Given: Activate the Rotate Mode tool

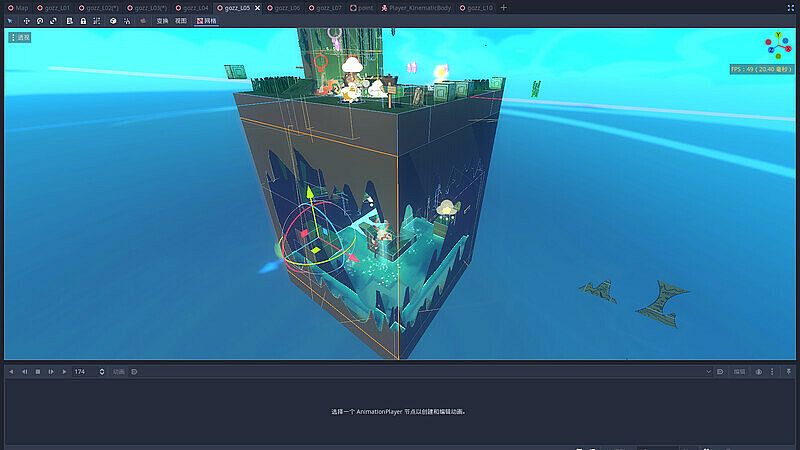Looking at the screenshot, I should coord(40,20).
